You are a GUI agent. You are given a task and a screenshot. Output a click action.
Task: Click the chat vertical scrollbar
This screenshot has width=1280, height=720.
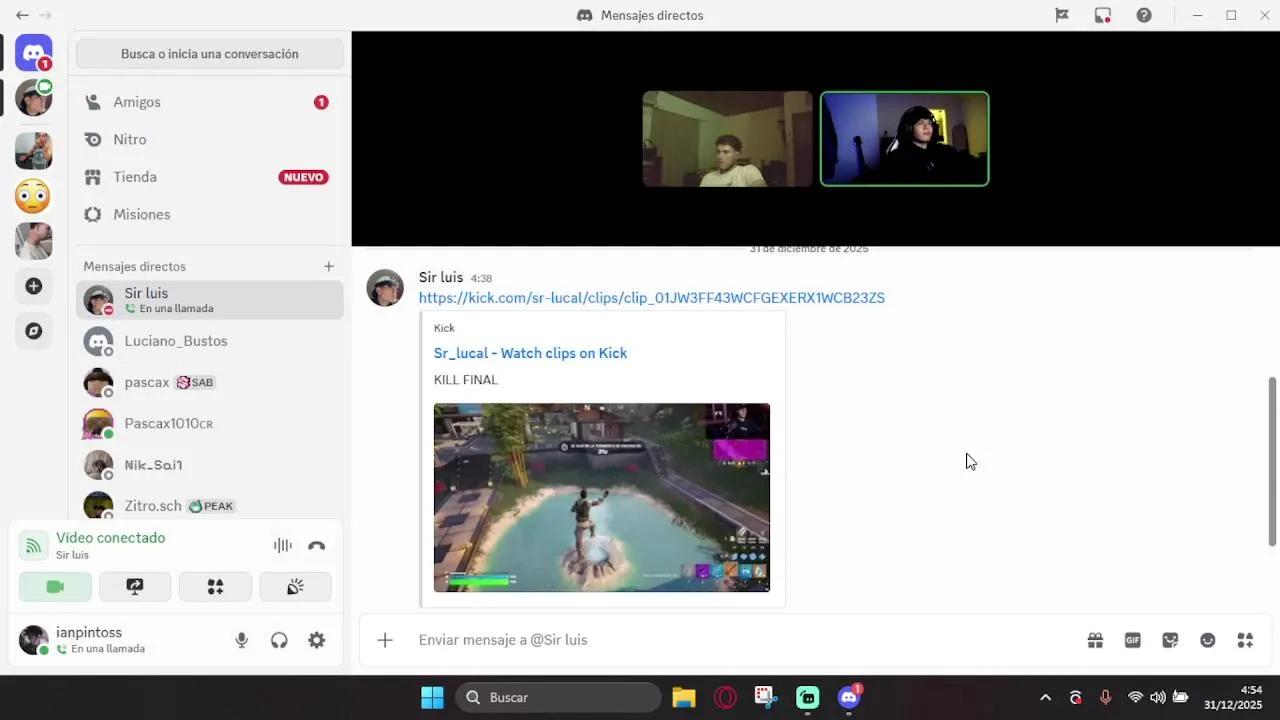[1272, 462]
